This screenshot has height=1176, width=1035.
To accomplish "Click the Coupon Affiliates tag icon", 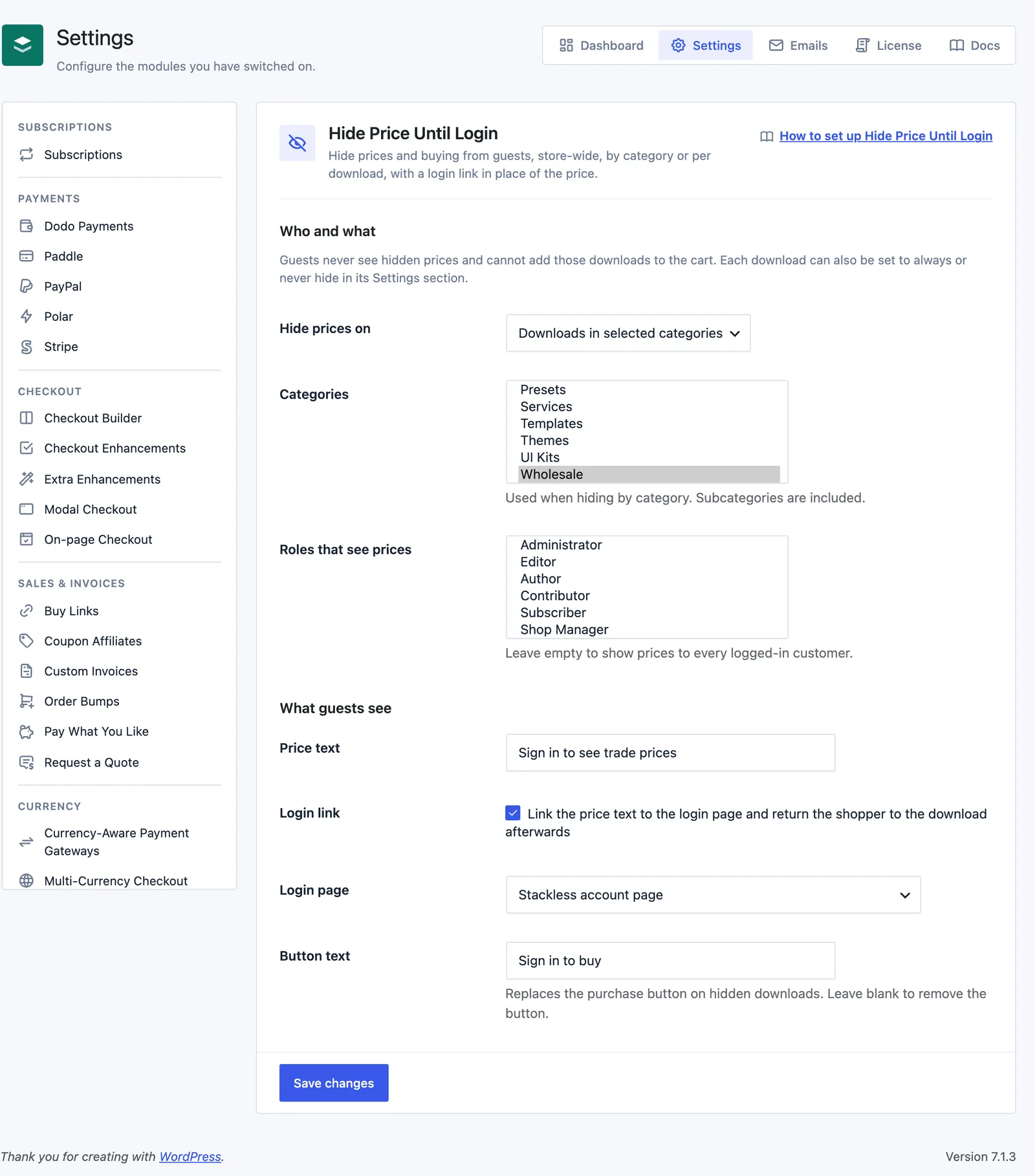I will pyautogui.click(x=27, y=641).
